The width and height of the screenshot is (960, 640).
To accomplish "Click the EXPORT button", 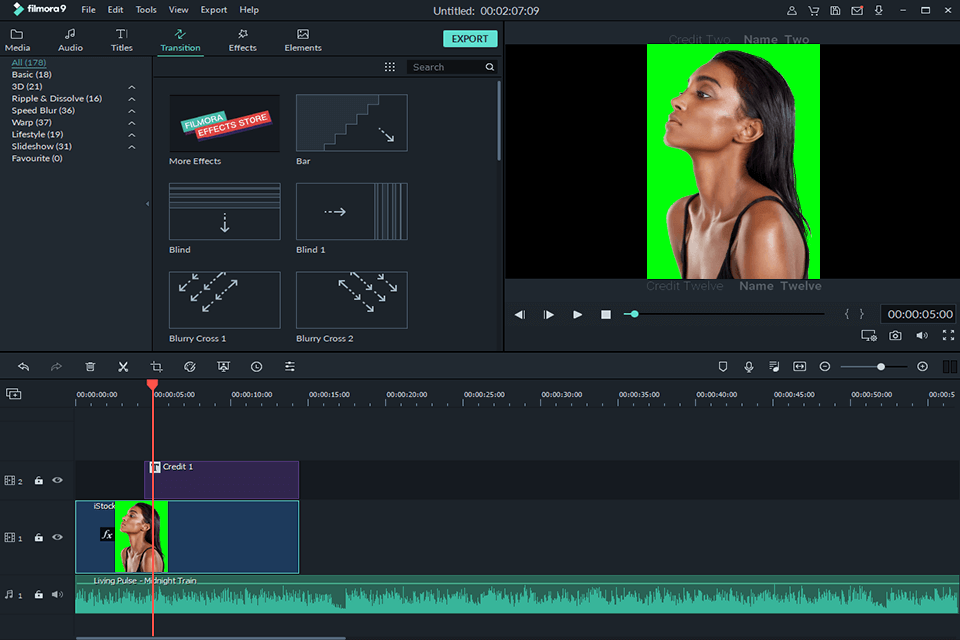I will [470, 39].
